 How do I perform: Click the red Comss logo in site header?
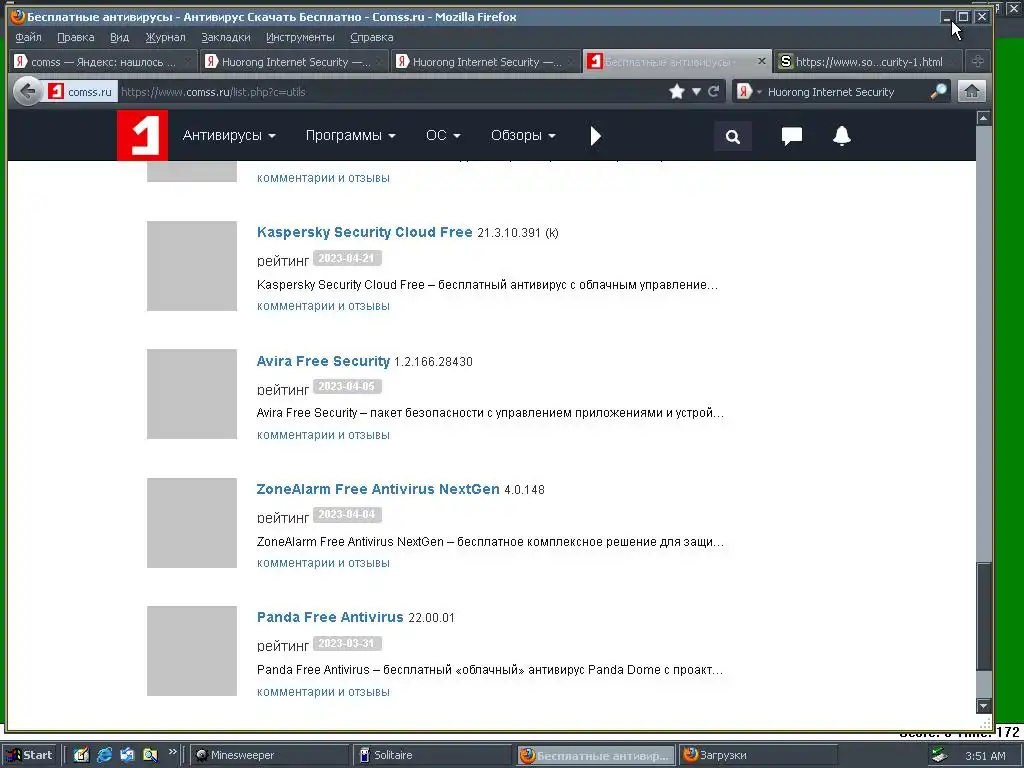coord(142,135)
